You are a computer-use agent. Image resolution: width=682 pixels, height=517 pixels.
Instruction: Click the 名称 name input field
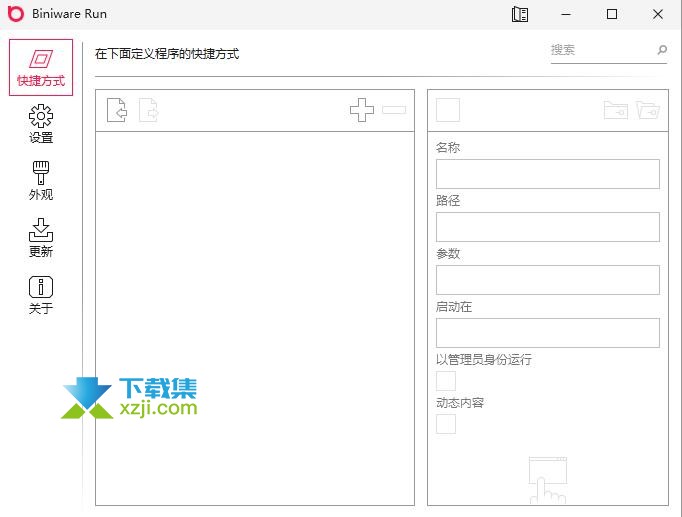coord(548,174)
